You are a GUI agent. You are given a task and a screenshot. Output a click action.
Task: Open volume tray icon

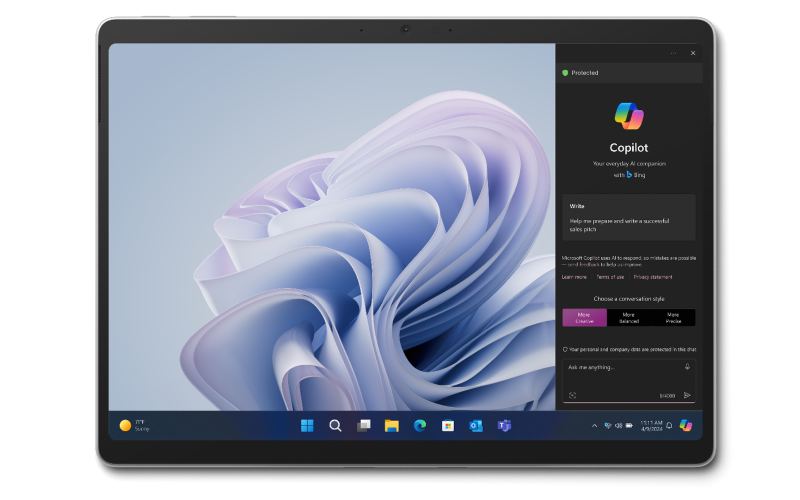click(618, 426)
